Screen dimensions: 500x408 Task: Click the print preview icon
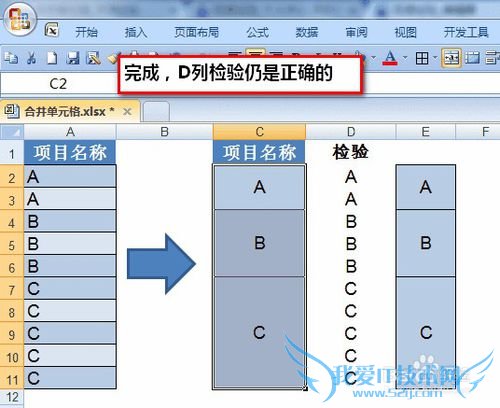(93, 58)
